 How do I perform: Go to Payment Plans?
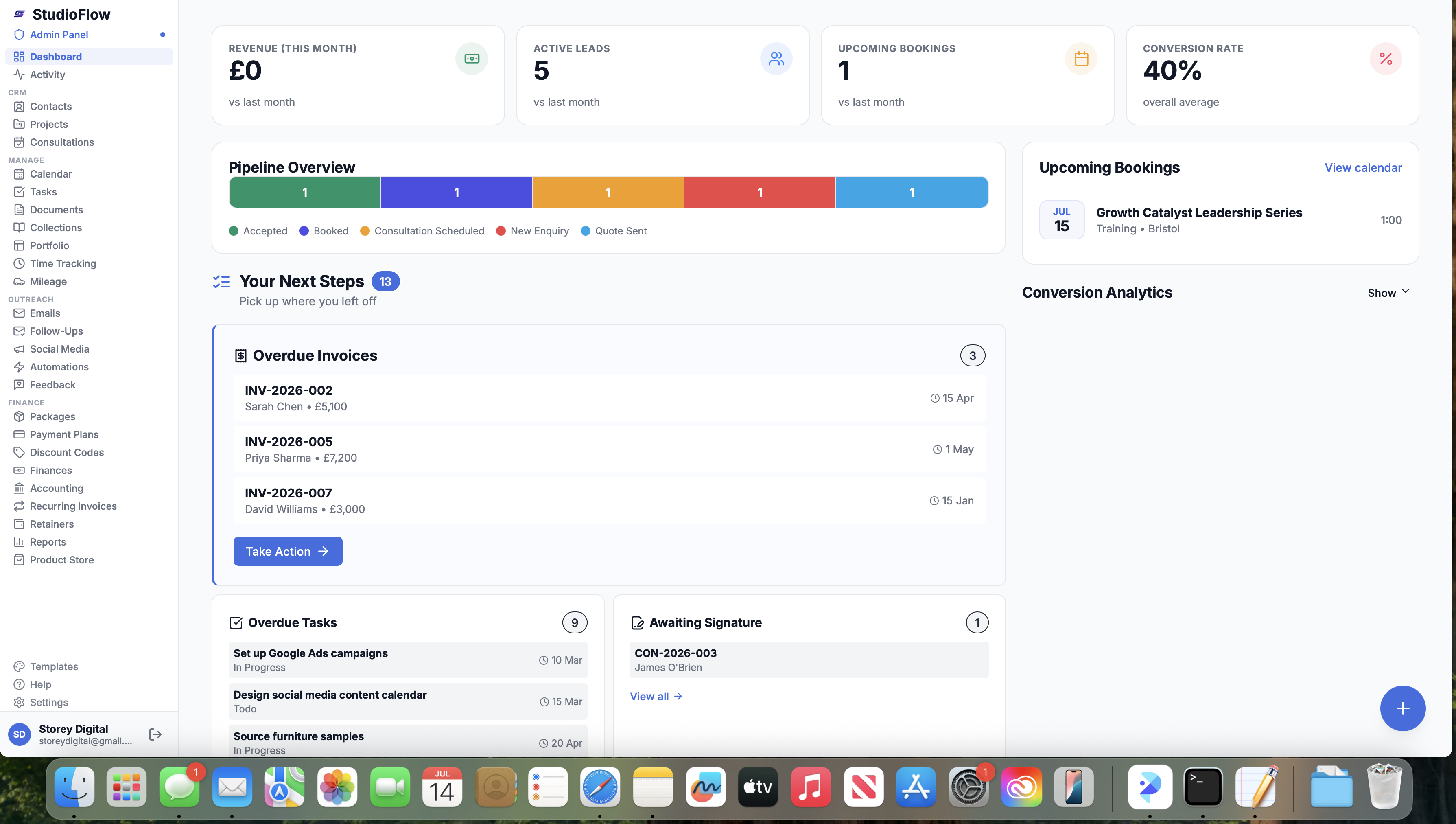click(x=89, y=434)
